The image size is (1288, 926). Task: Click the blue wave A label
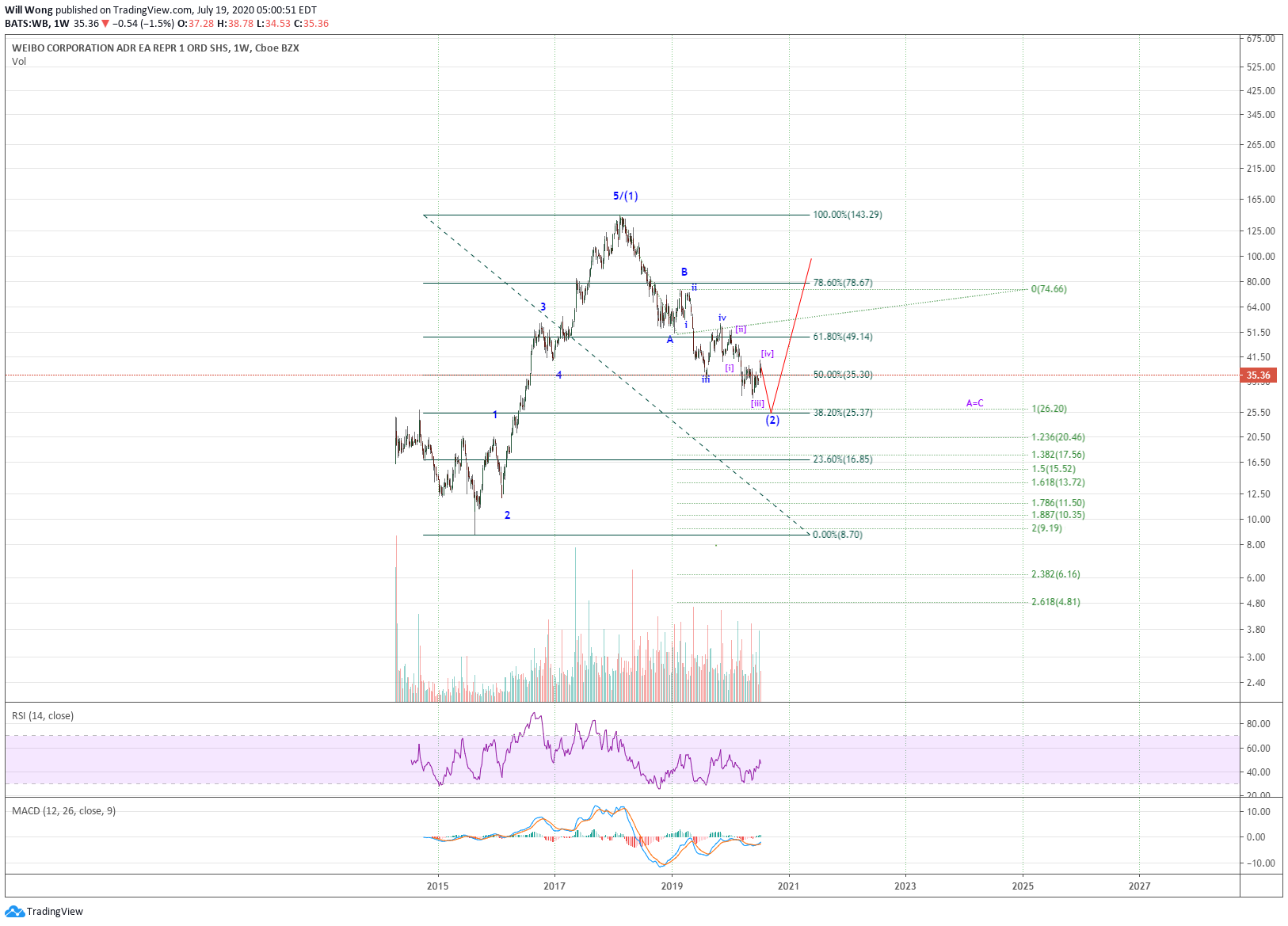670,340
